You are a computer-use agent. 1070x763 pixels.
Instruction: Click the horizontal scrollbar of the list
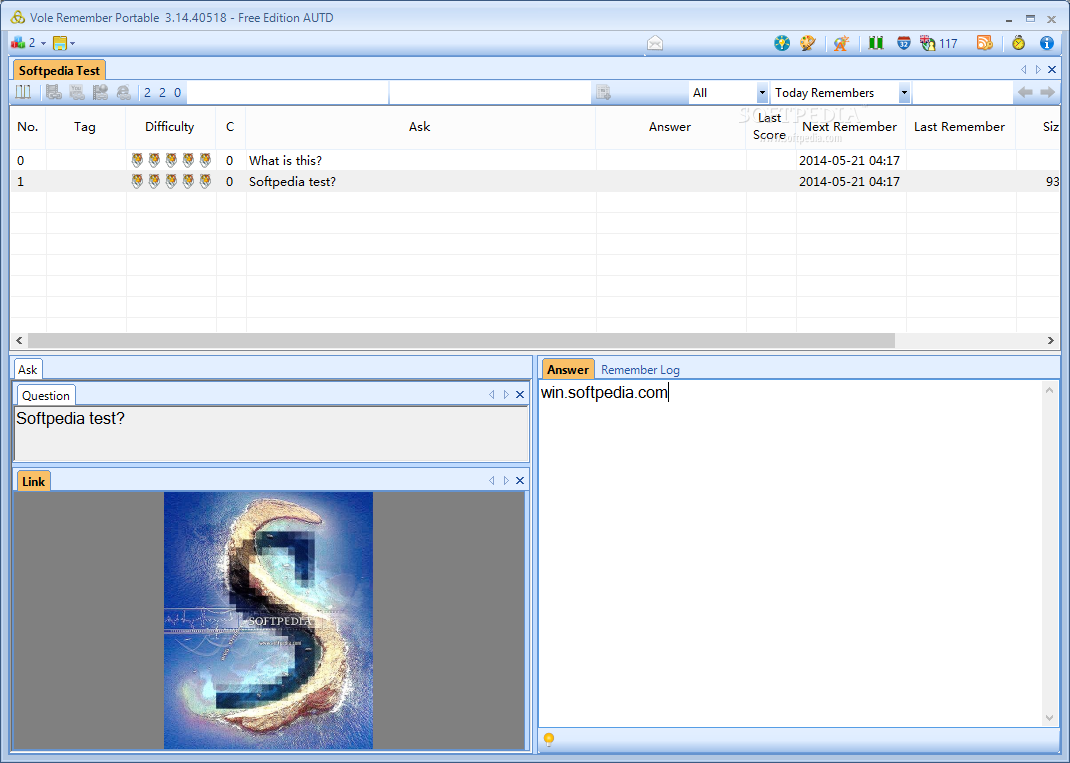(461, 340)
